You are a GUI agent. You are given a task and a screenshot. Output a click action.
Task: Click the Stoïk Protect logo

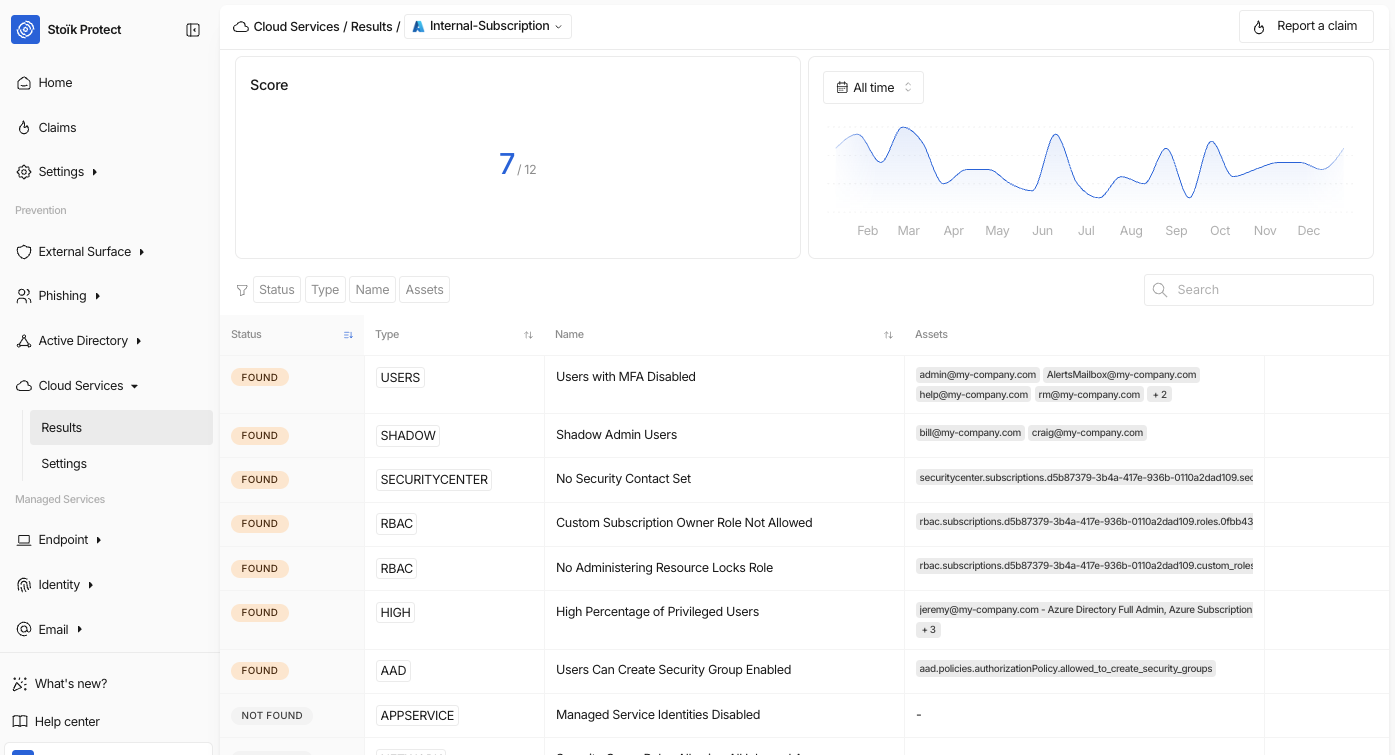(25, 30)
